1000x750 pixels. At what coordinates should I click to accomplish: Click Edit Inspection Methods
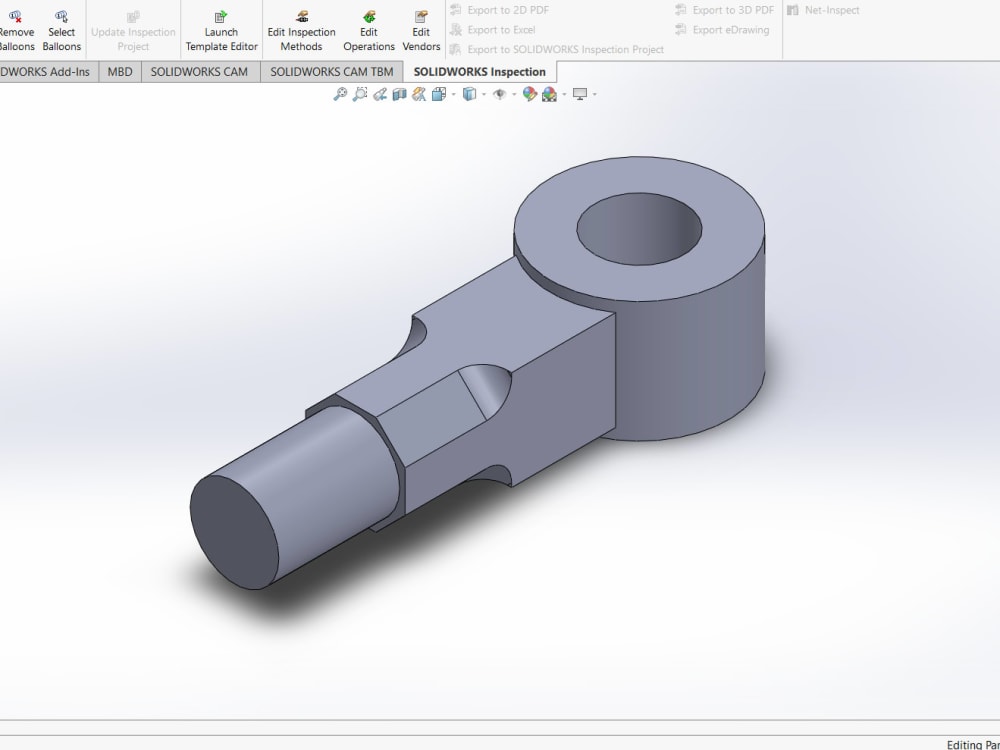tap(301, 28)
